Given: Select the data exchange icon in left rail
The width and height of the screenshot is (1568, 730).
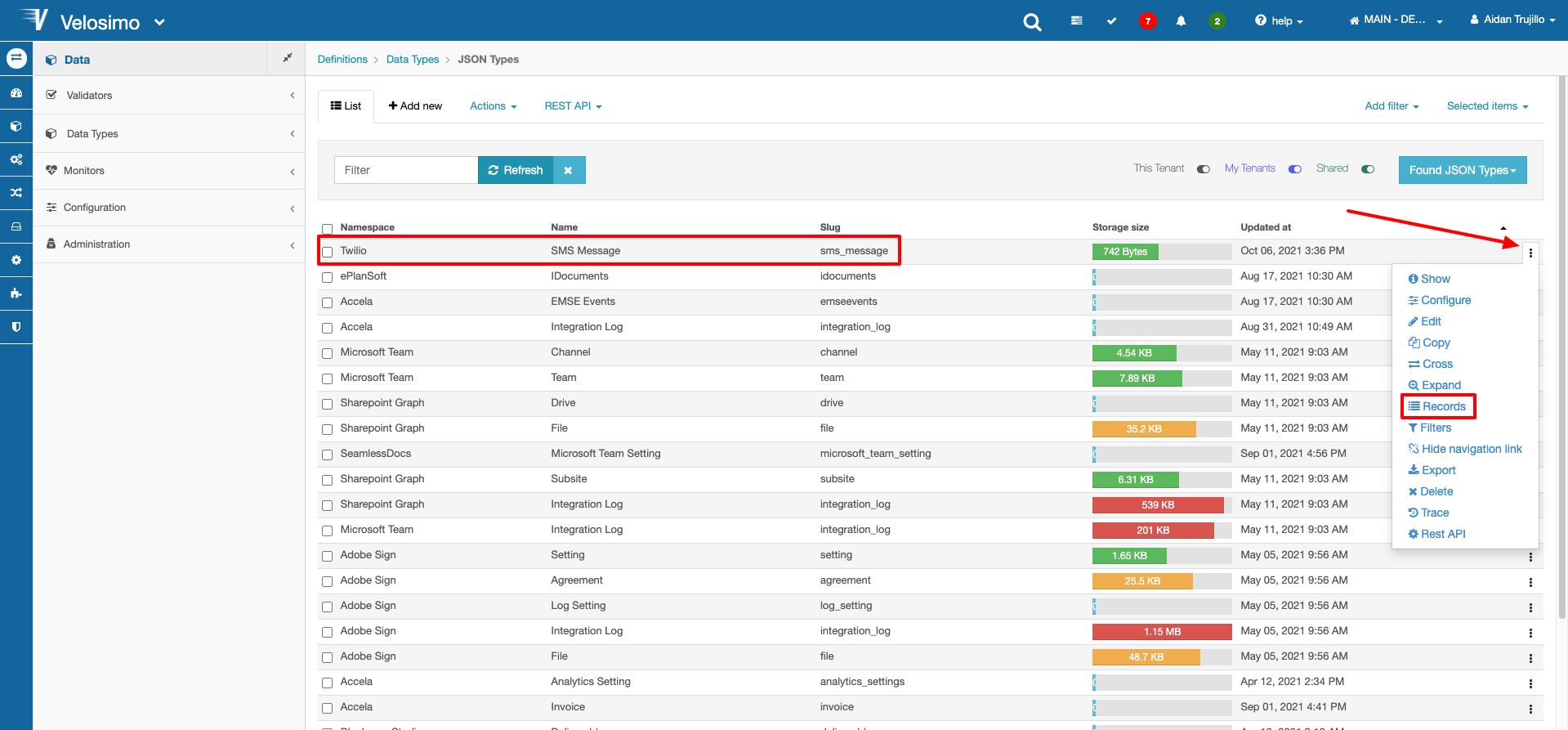Looking at the screenshot, I should (x=16, y=59).
